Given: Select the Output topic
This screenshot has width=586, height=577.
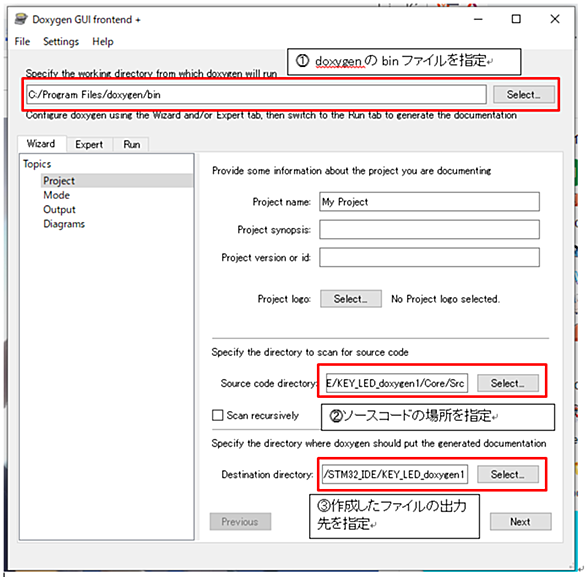Looking at the screenshot, I should coord(59,210).
